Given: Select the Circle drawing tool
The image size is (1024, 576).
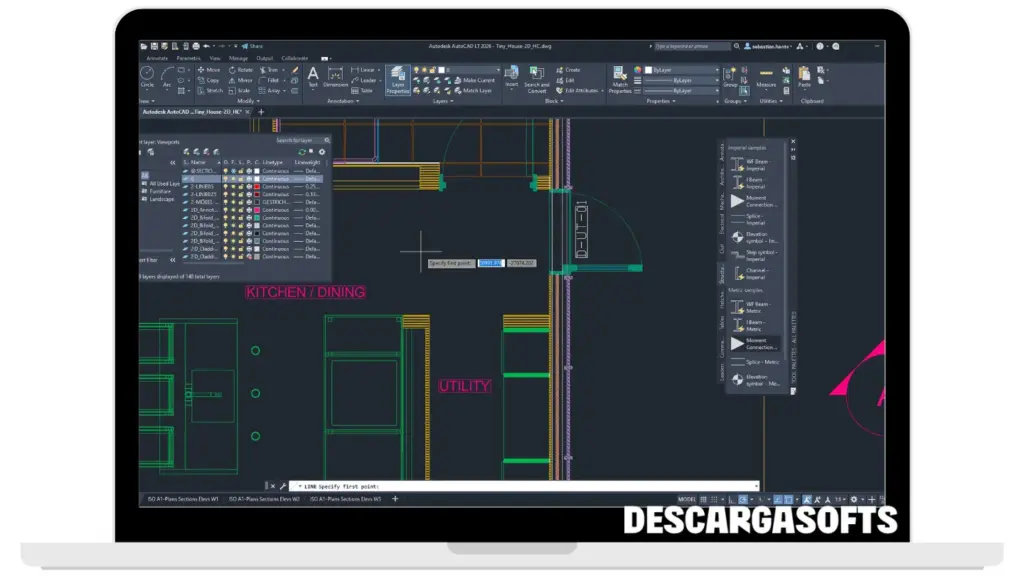Looking at the screenshot, I should click(x=147, y=77).
